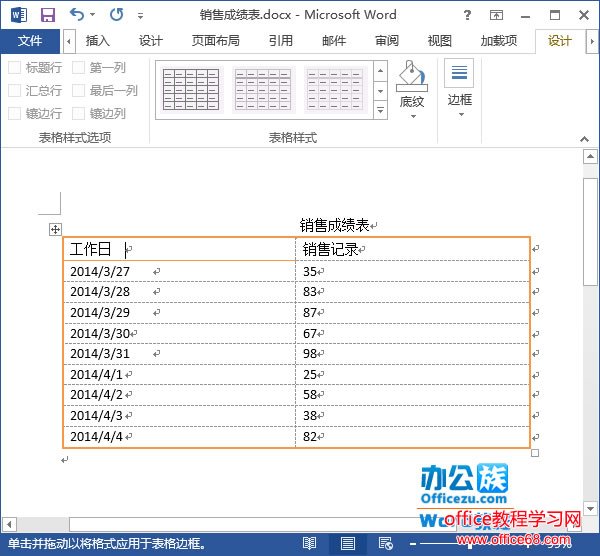The height and width of the screenshot is (556, 600).
Task: Switch to Read Mode view
Action: tap(309, 543)
